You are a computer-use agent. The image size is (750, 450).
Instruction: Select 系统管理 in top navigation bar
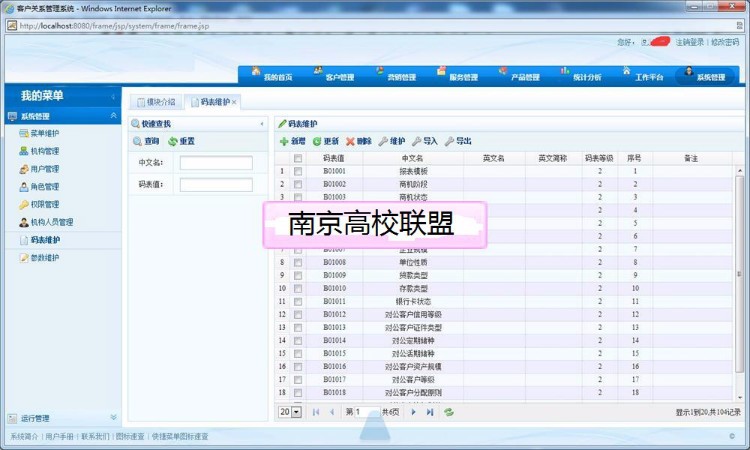coord(705,75)
